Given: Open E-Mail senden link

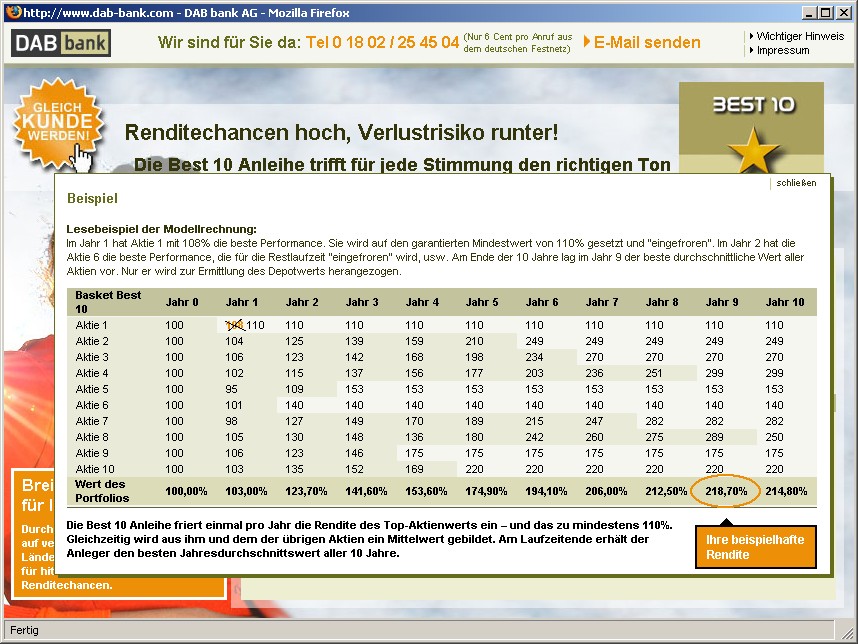Looking at the screenshot, I should point(647,43).
